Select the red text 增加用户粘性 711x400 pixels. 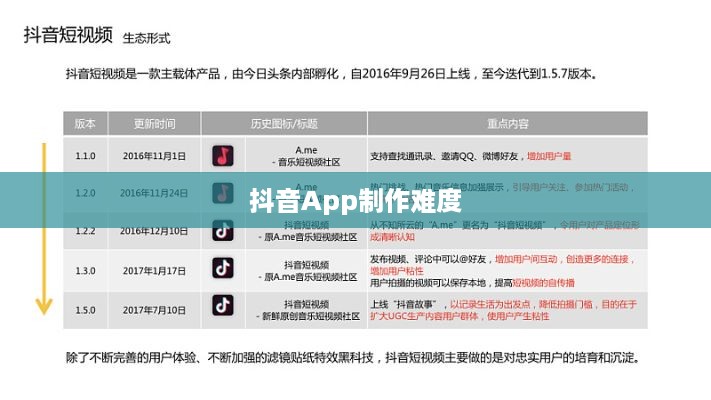pyautogui.click(x=397, y=271)
